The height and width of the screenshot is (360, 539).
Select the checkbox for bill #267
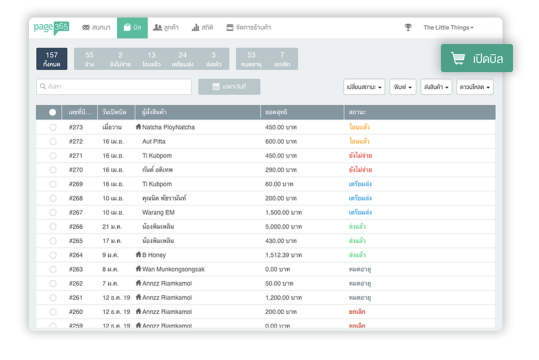click(x=53, y=212)
